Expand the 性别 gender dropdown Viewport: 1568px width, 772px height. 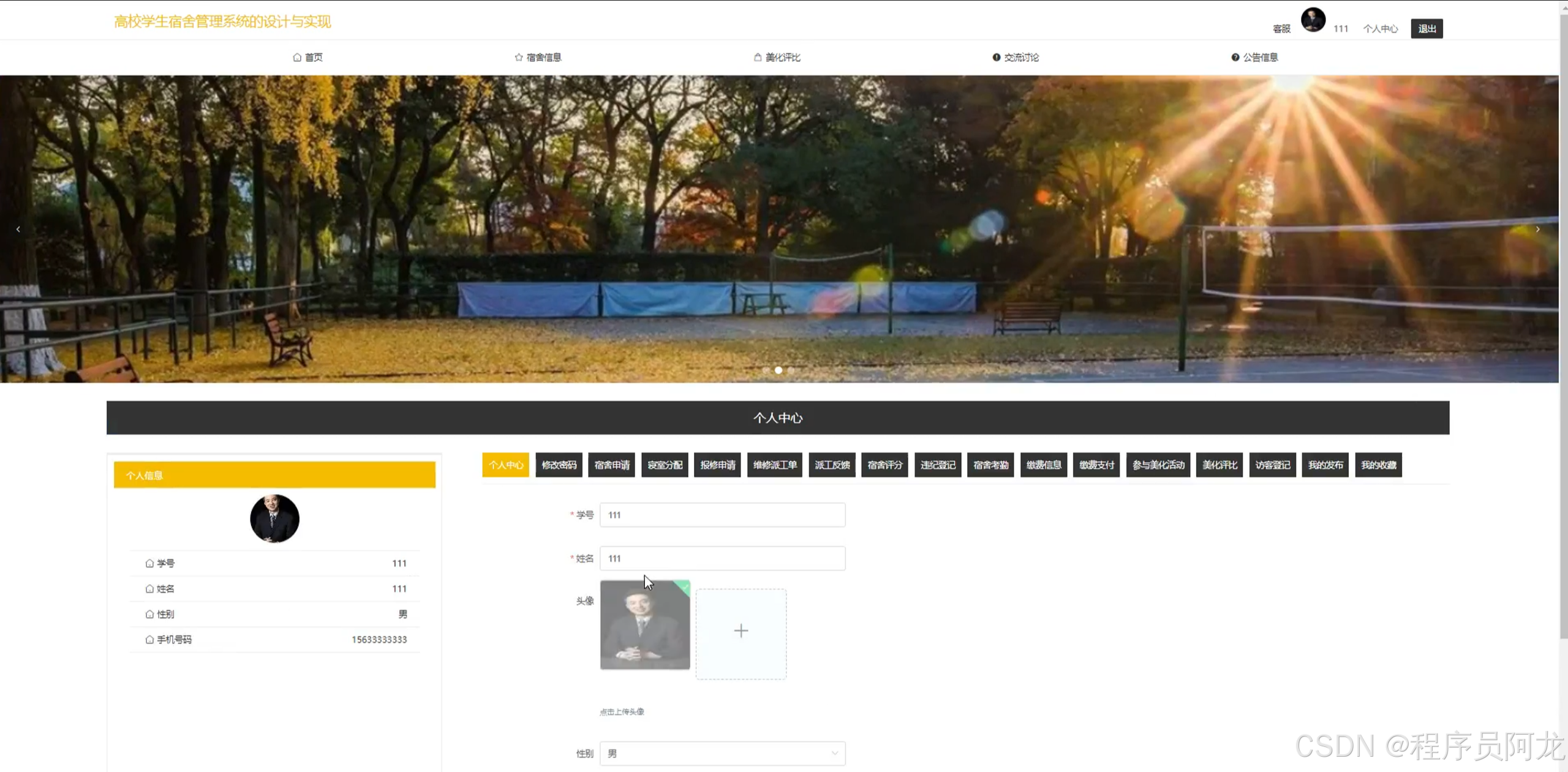(722, 754)
